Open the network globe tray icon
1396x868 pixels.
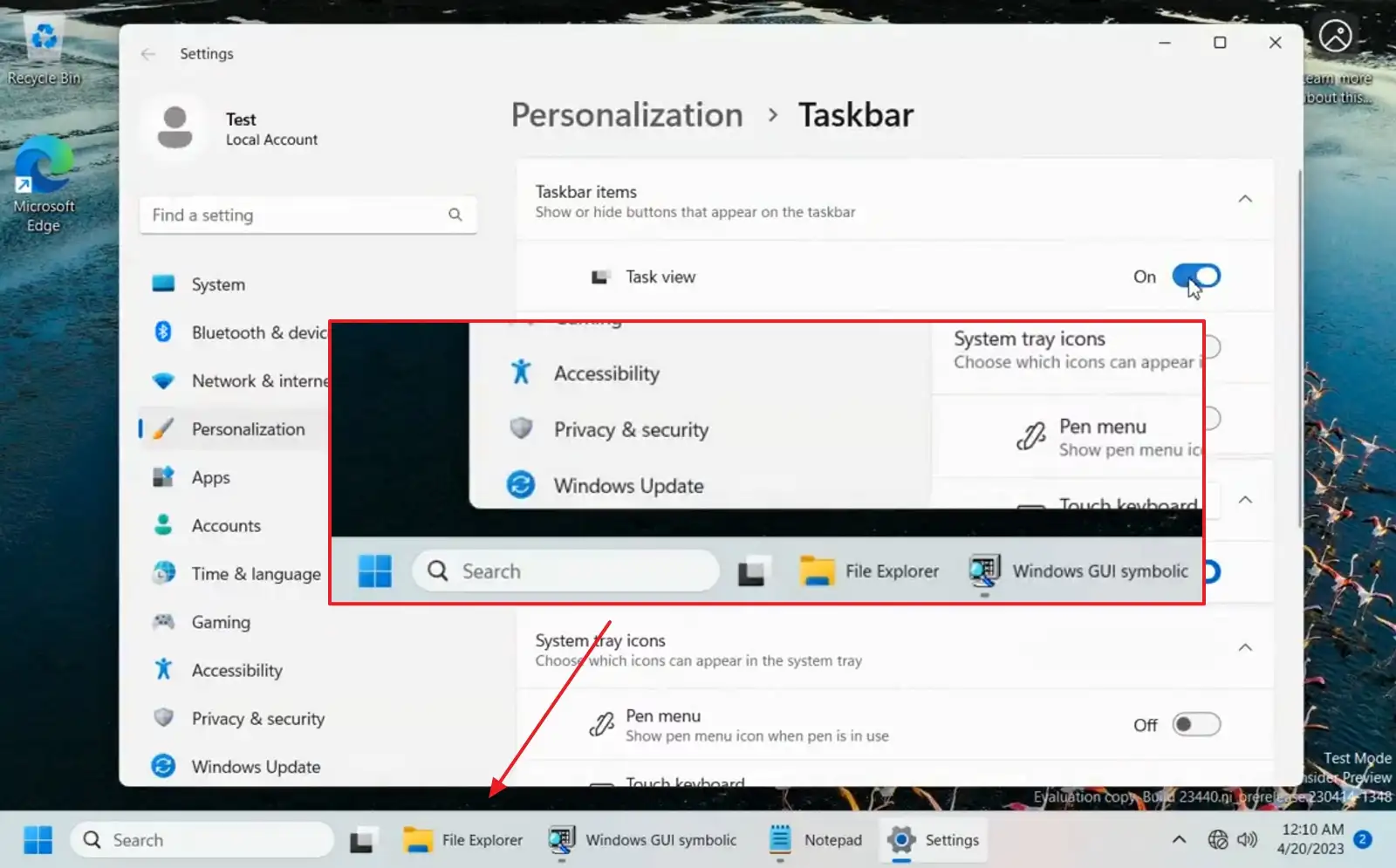tap(1218, 840)
